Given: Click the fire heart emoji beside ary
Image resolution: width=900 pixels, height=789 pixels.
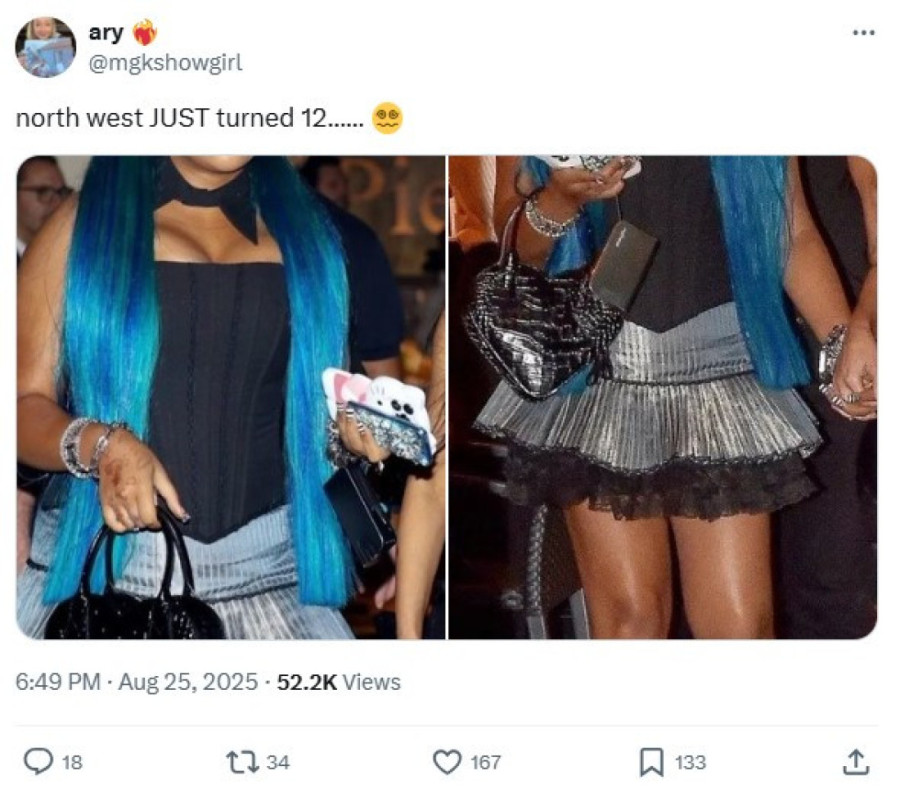Looking at the screenshot, I should click(145, 32).
